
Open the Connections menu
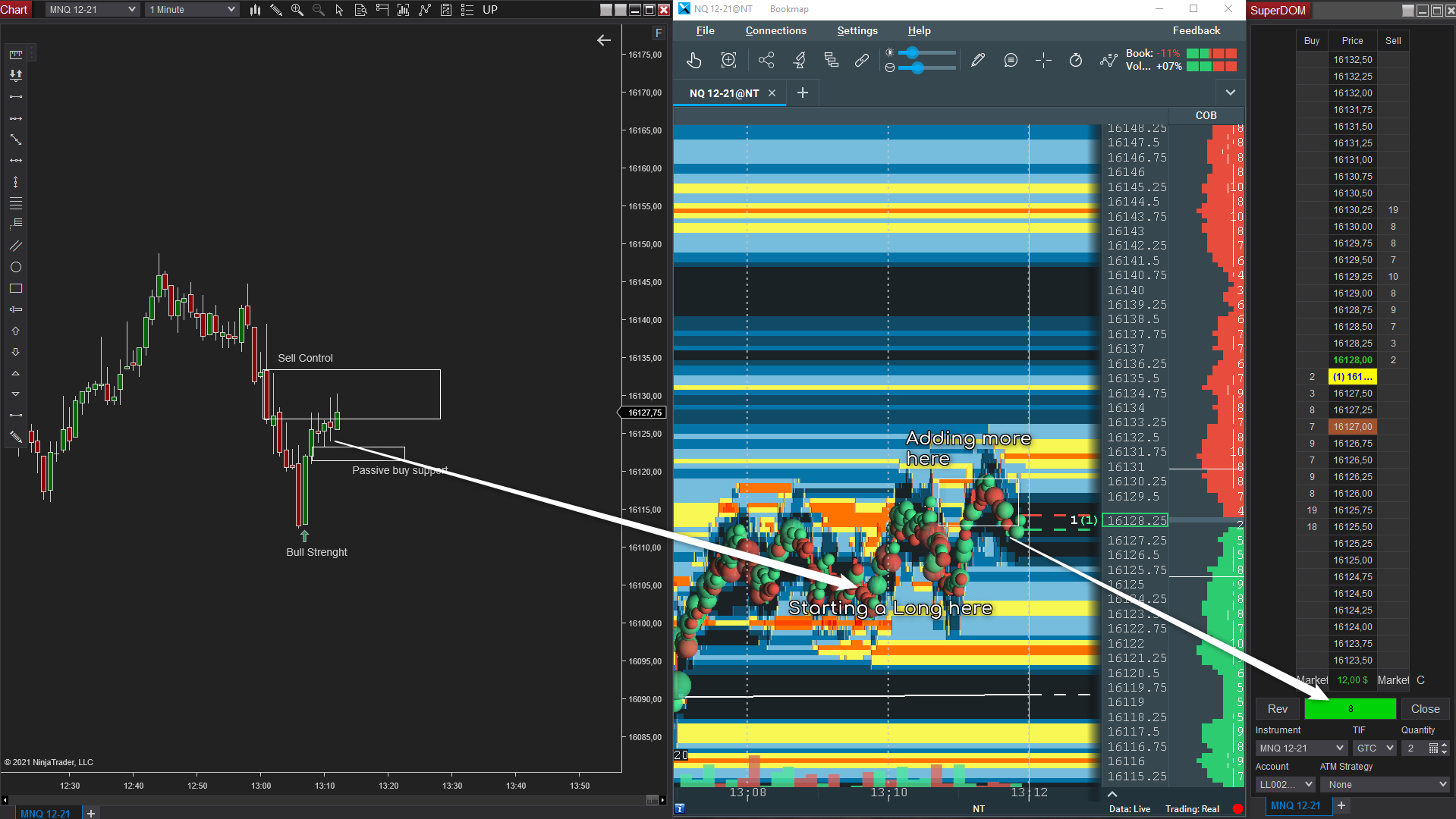point(775,30)
